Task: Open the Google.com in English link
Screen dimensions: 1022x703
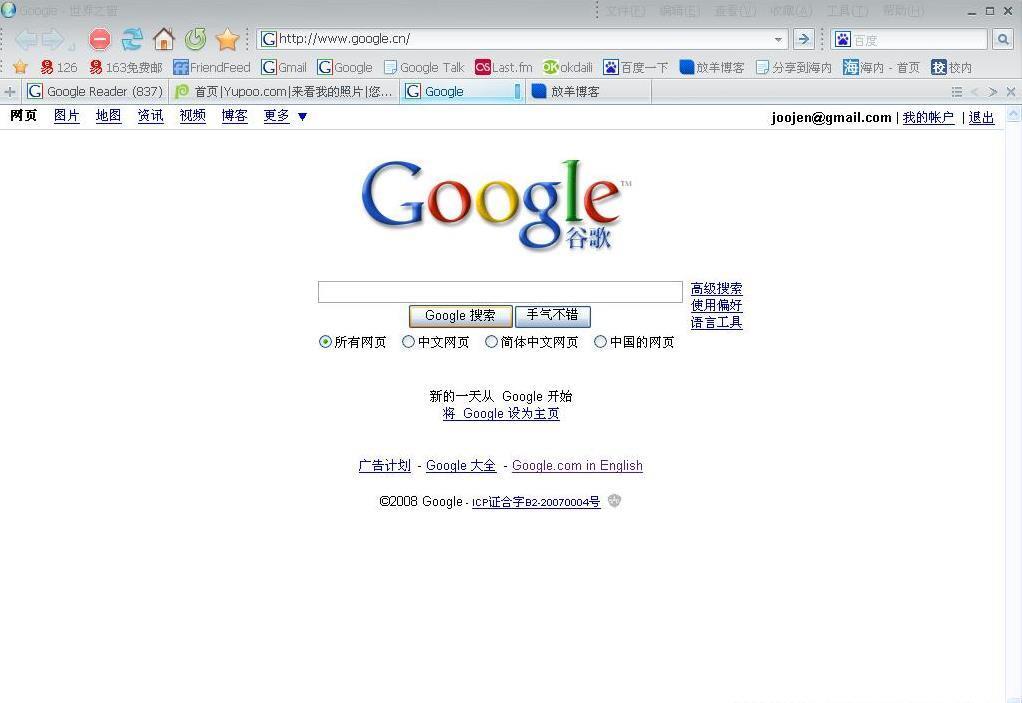Action: (577, 466)
